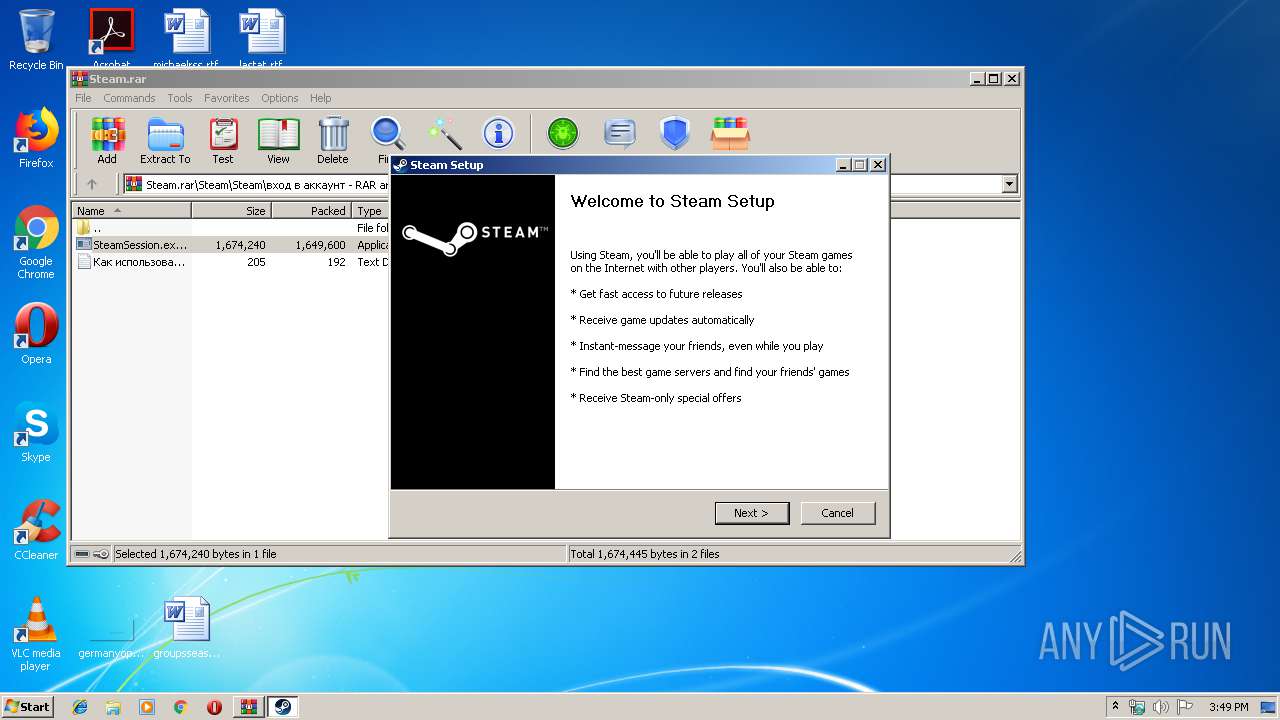Select the 'Как использова...' text file row
Screen dimensions: 1280x720
tap(232, 262)
